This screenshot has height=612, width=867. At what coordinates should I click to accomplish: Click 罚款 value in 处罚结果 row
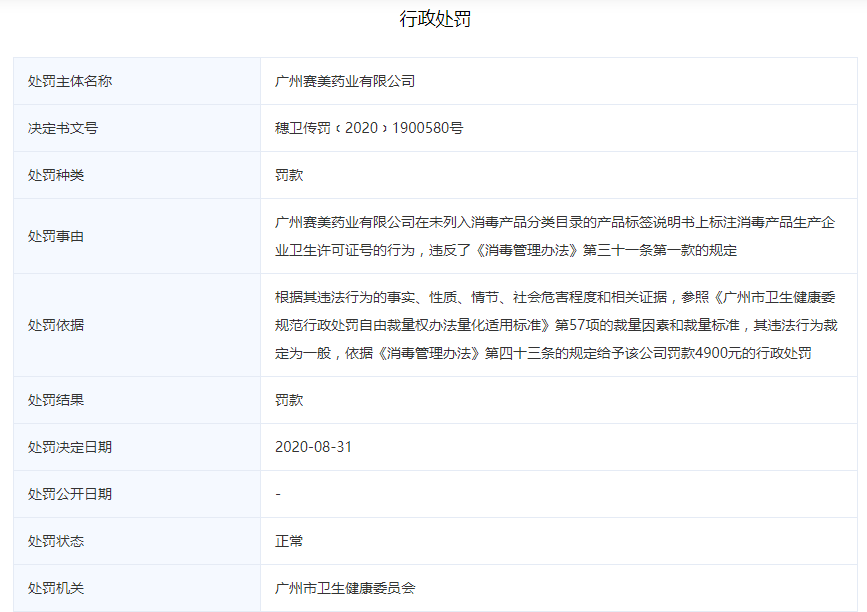[x=289, y=400]
